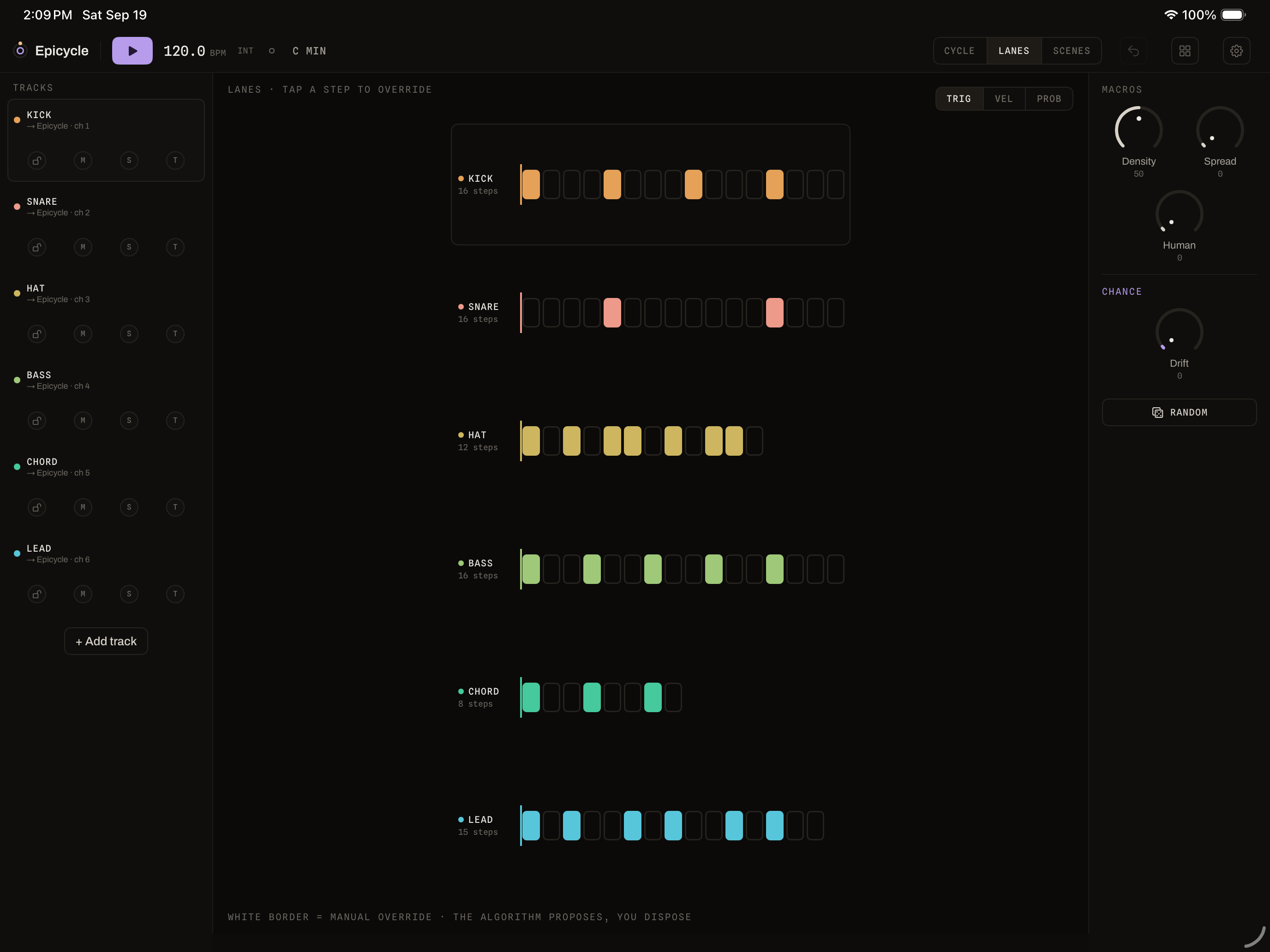This screenshot has height=952, width=1270.
Task: Toggle the LEAD track lock icon
Action: 37,594
